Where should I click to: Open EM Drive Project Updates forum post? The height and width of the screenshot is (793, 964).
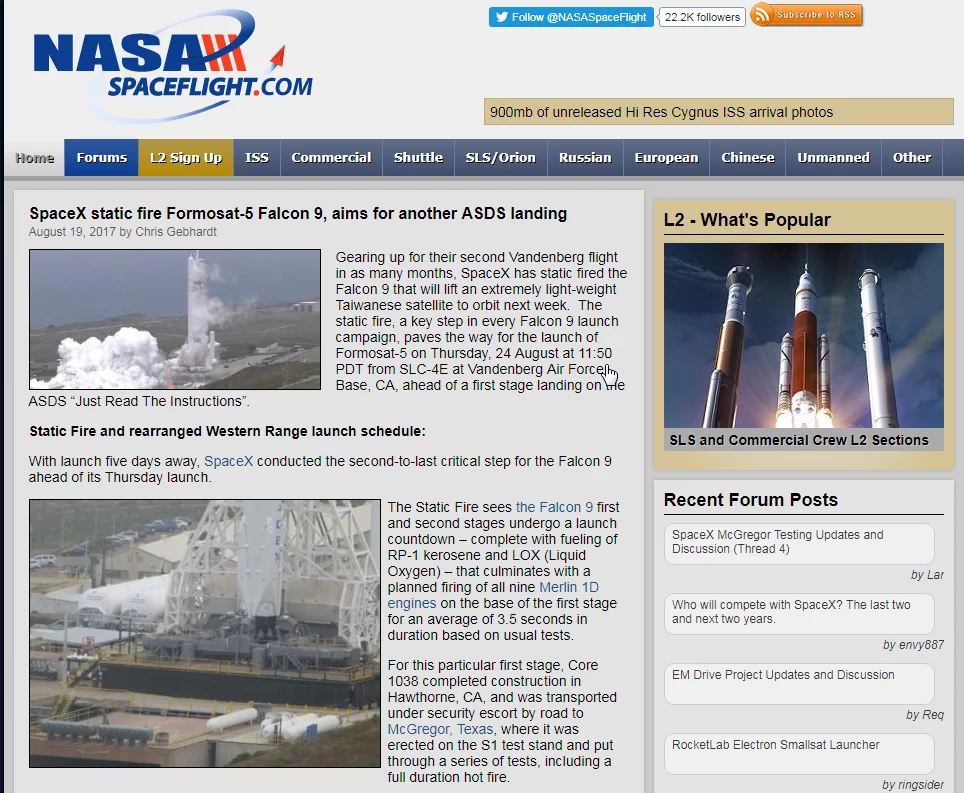point(799,684)
